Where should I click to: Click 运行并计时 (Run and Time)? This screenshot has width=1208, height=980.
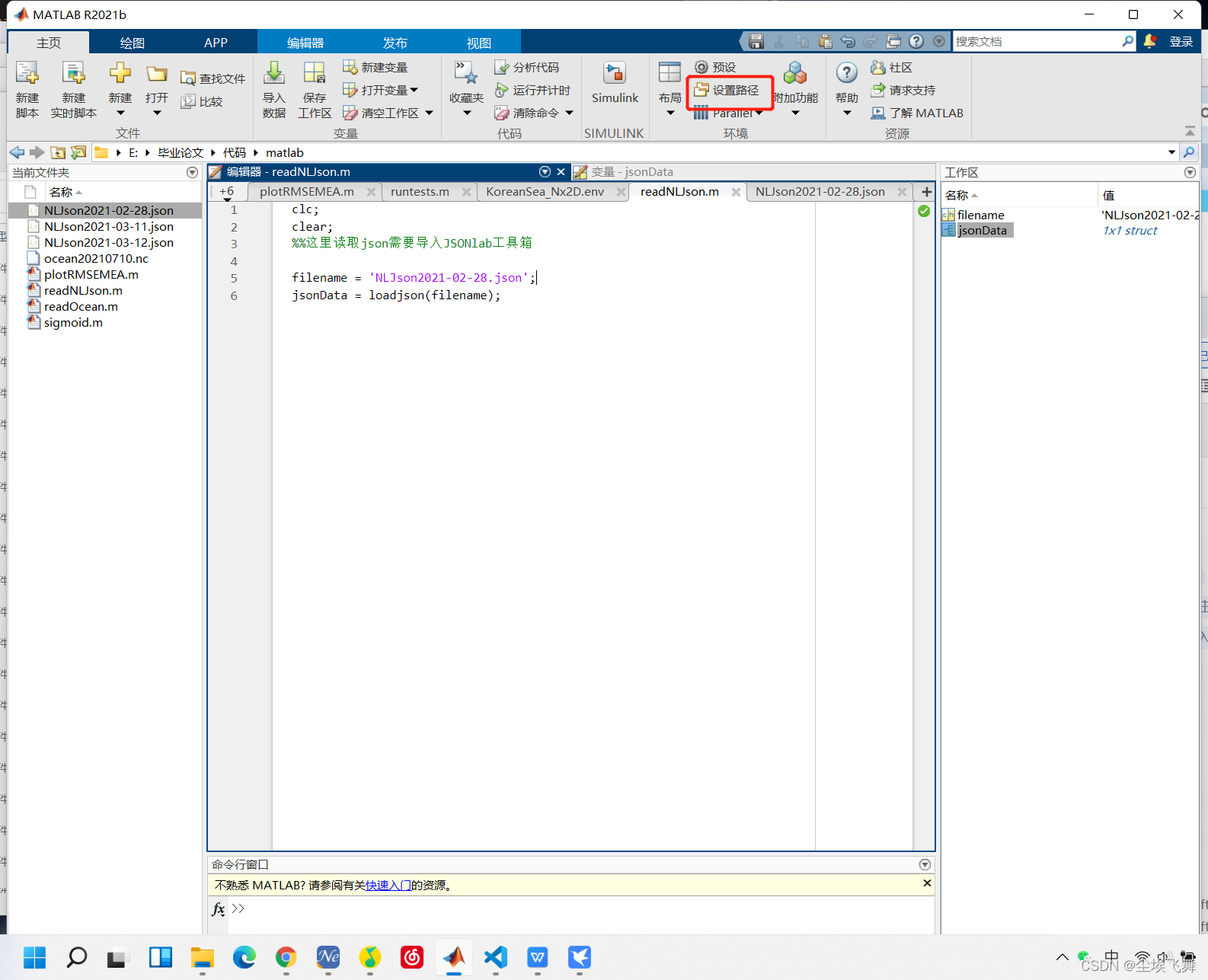533,90
